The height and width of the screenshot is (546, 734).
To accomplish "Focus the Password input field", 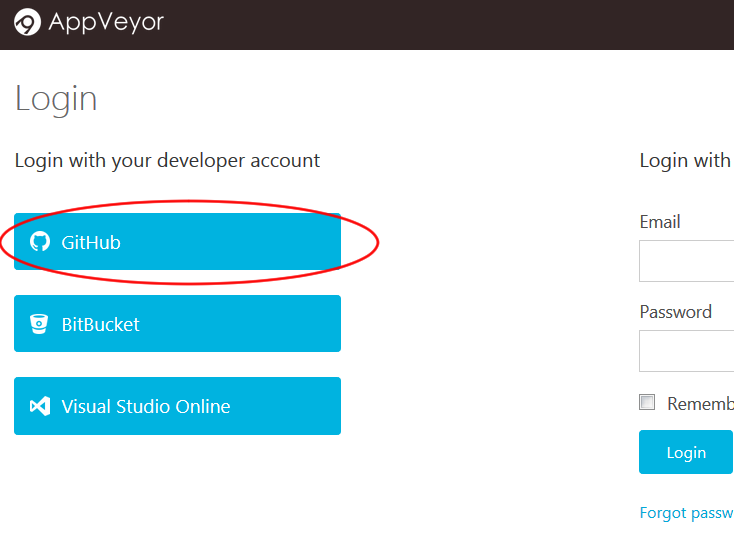I will click(x=687, y=351).
